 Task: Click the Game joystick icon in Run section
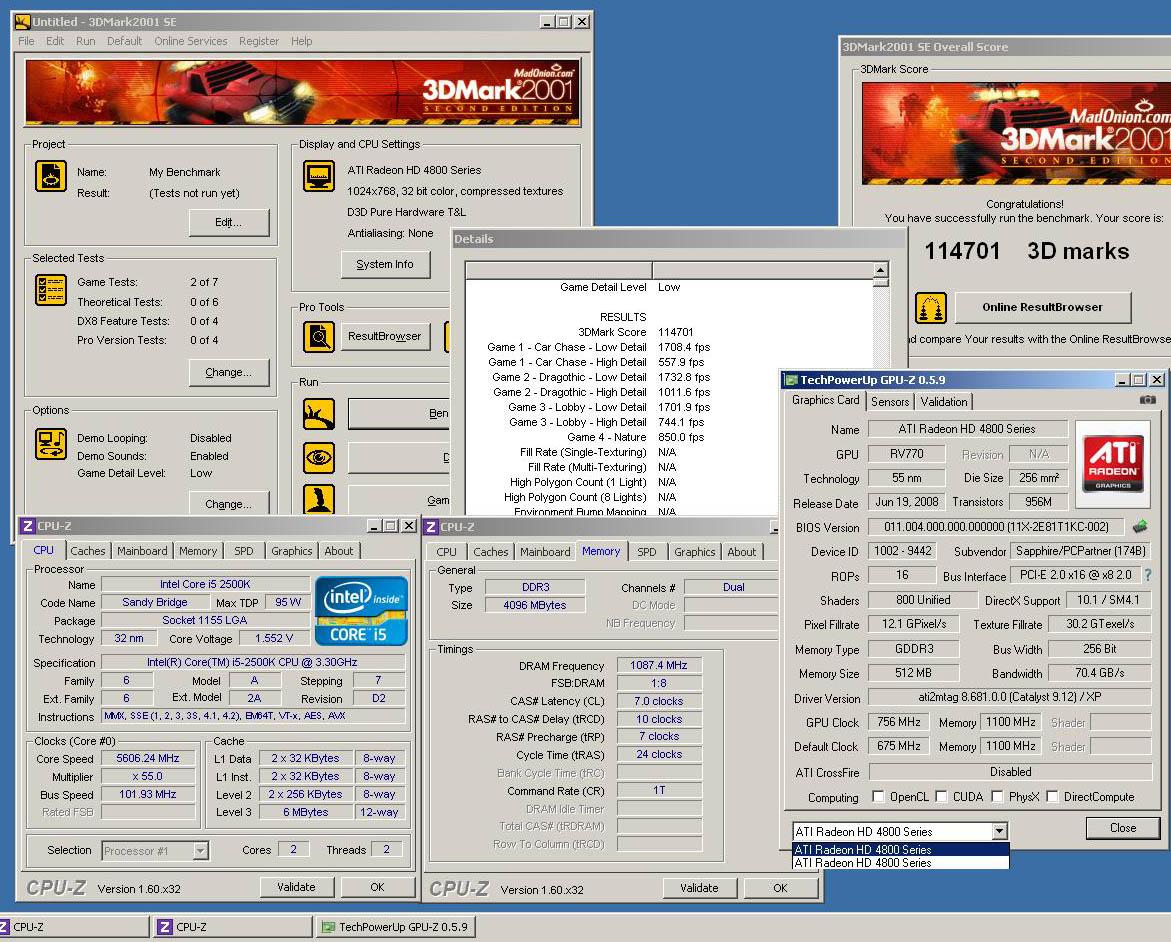pyautogui.click(x=319, y=499)
